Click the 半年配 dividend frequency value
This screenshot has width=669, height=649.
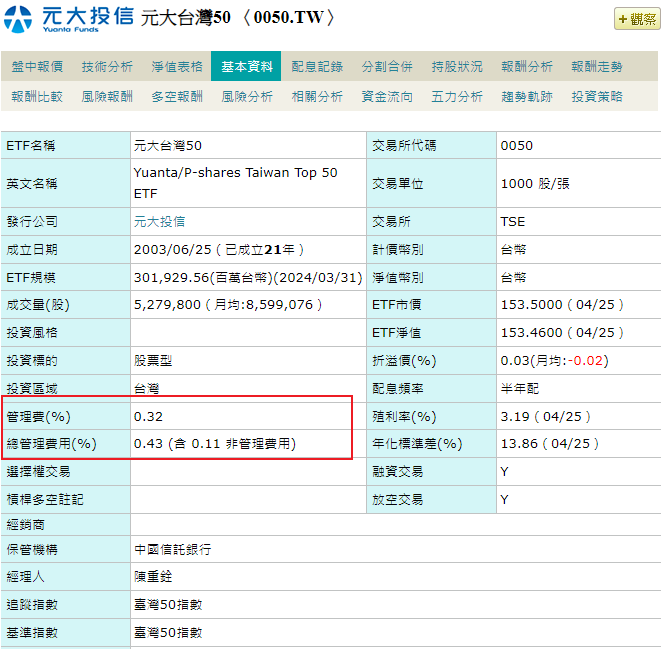pos(520,388)
